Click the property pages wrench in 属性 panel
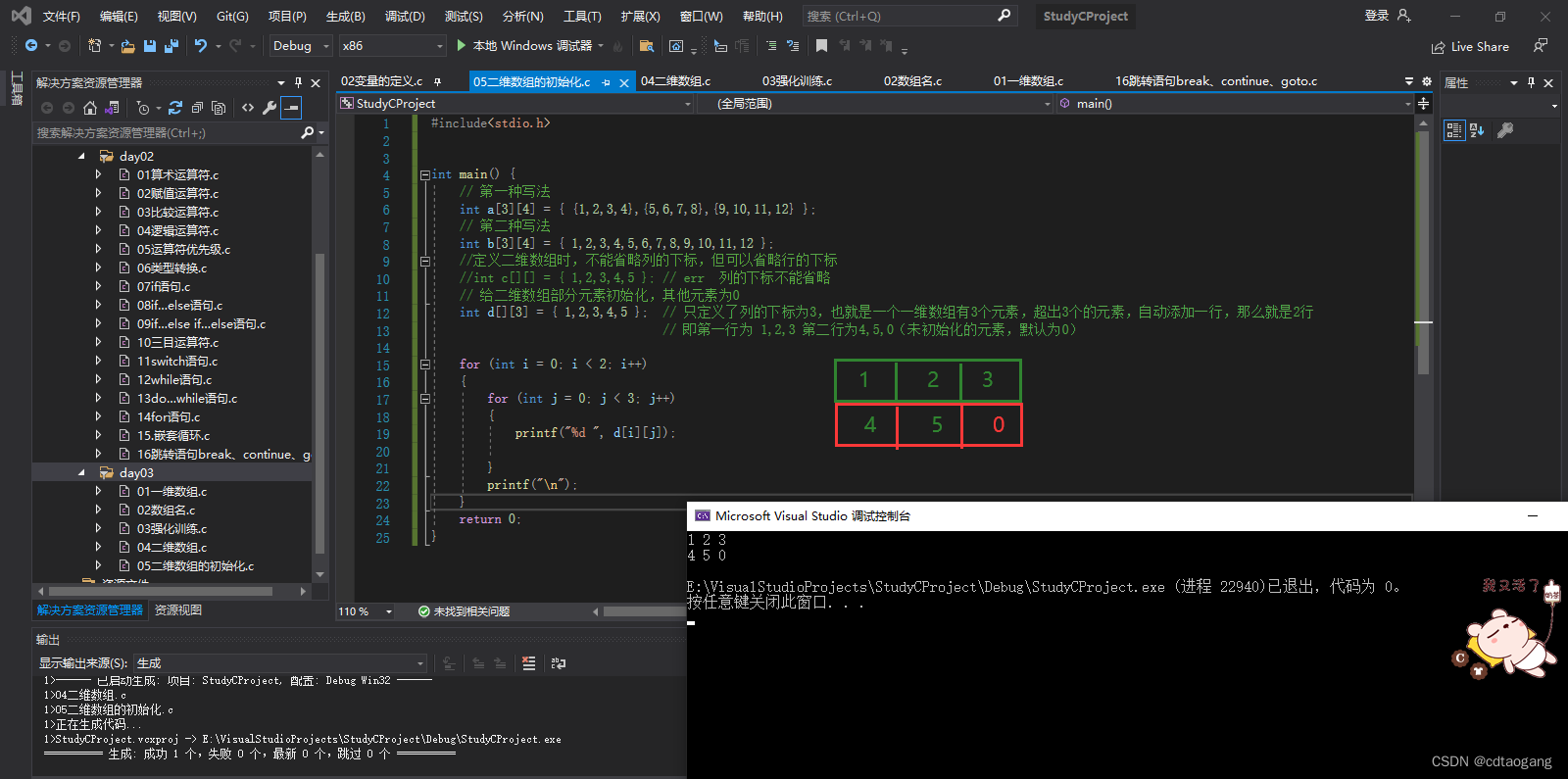Viewport: 1568px width, 779px height. tap(1505, 130)
